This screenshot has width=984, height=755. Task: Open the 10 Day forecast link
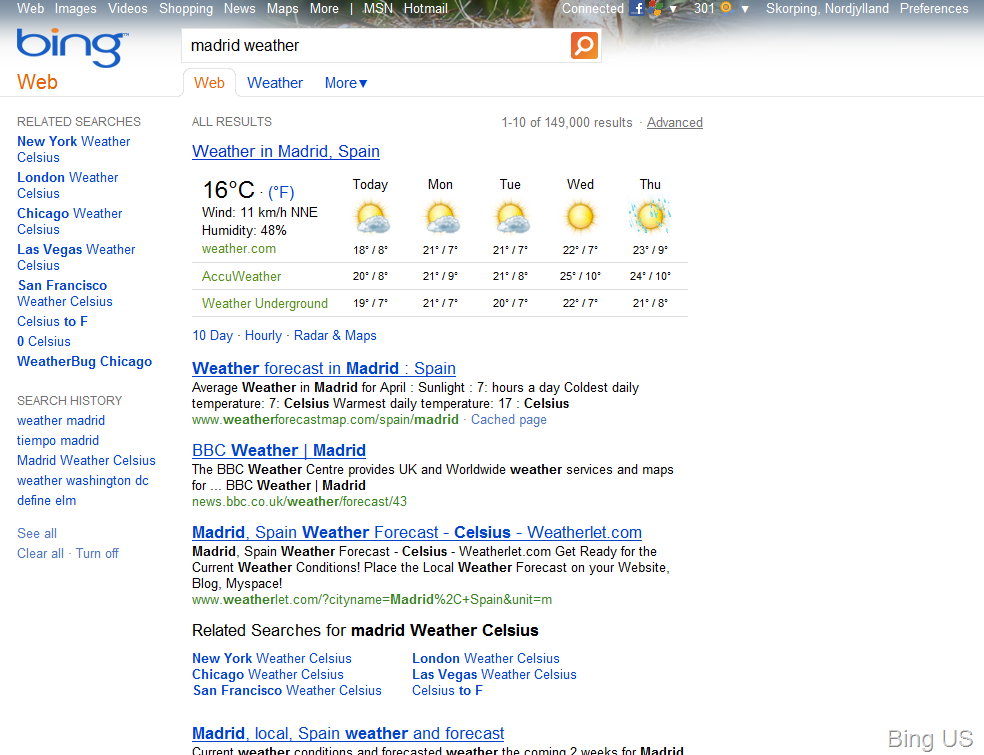212,335
